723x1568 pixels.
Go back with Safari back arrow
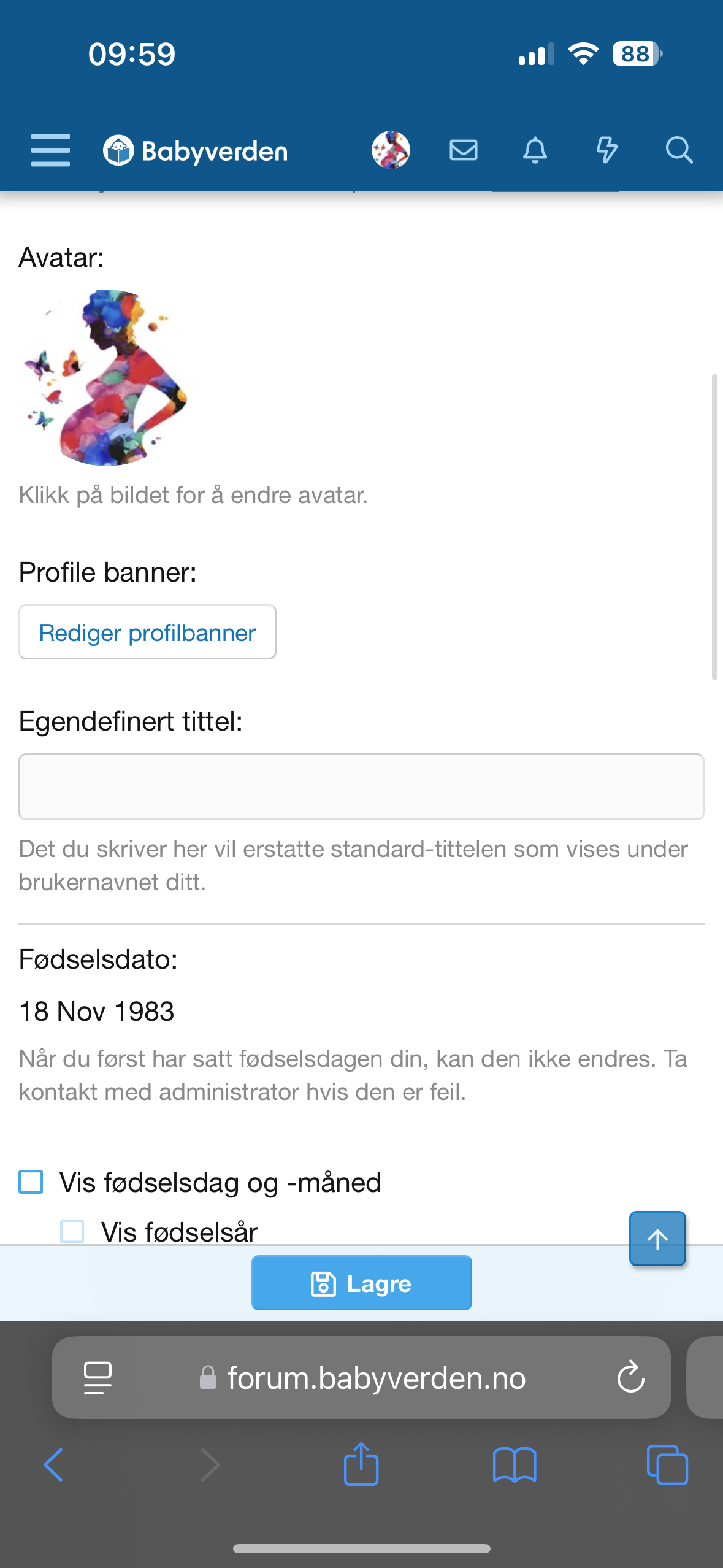click(53, 1465)
